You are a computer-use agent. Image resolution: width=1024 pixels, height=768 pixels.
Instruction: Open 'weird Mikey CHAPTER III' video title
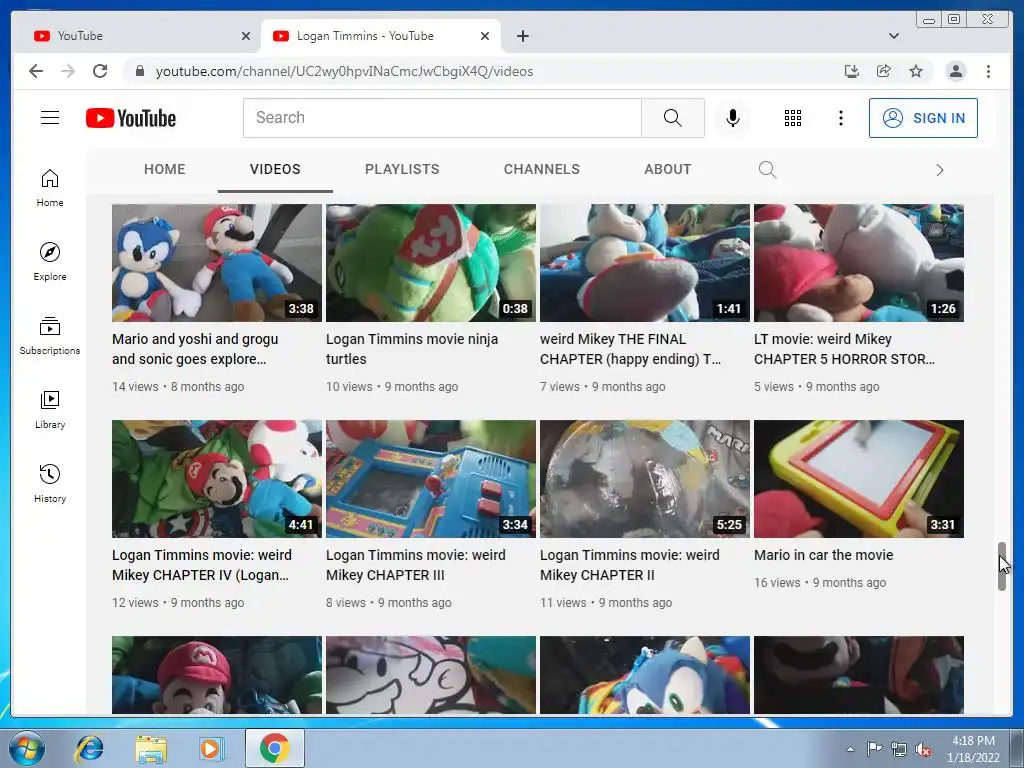(x=416, y=565)
